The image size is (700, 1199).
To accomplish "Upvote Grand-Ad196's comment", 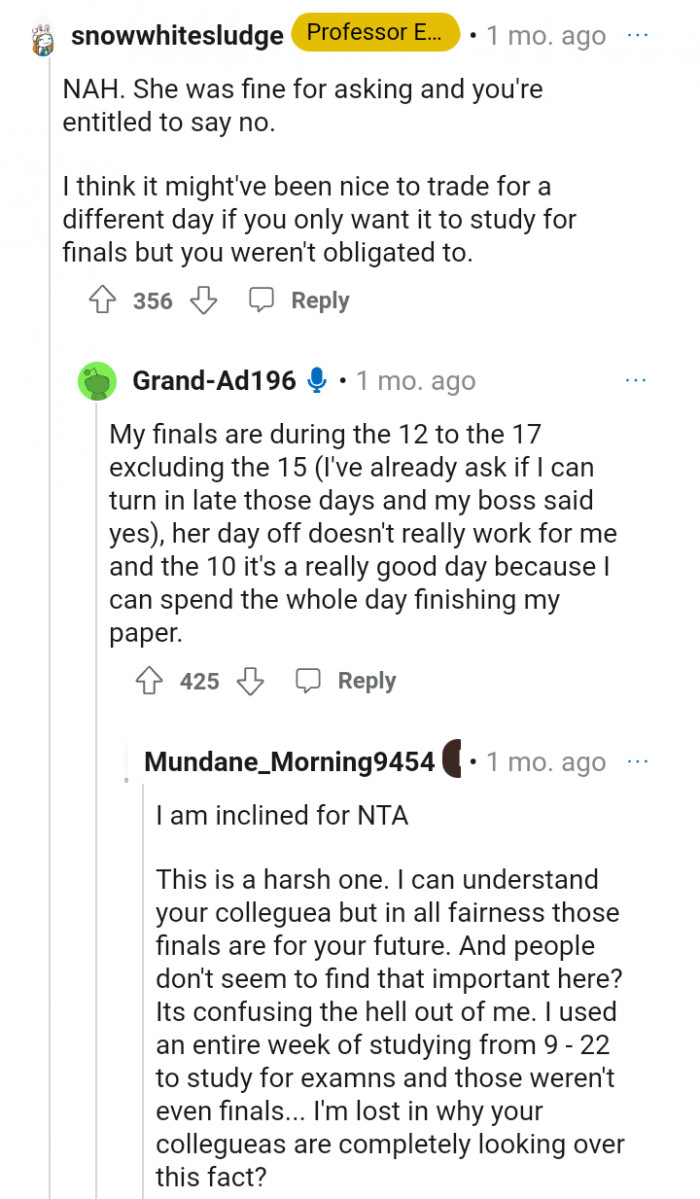I will pos(150,681).
